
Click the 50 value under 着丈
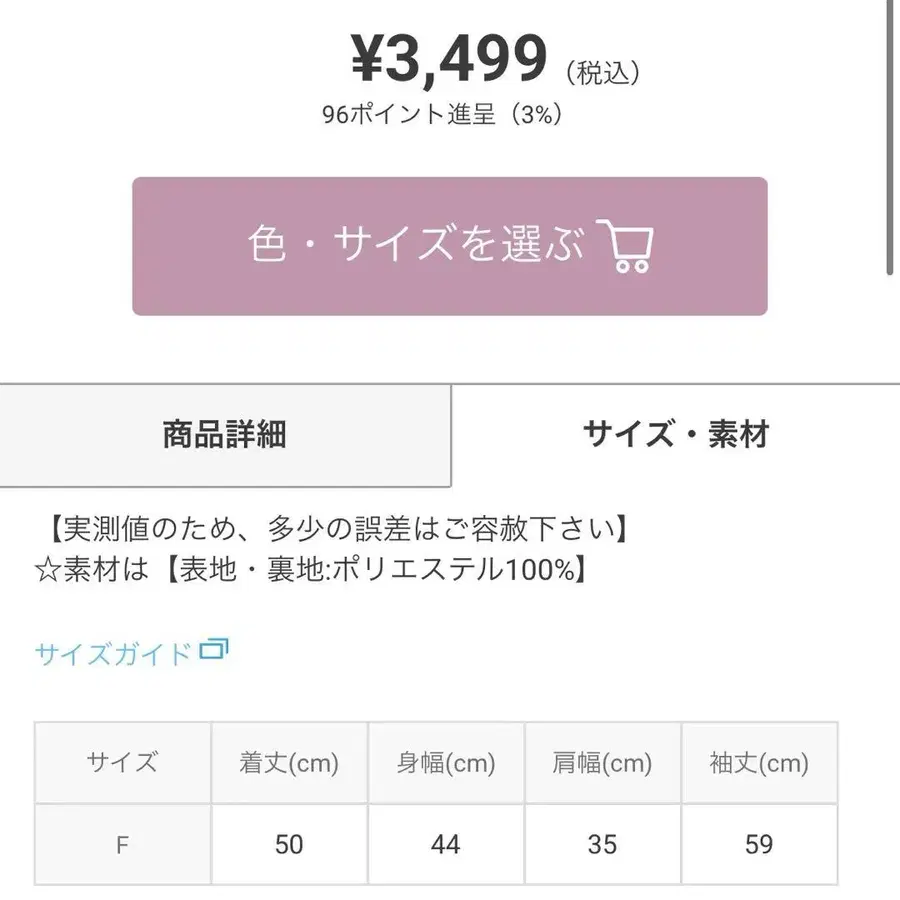[x=288, y=844]
